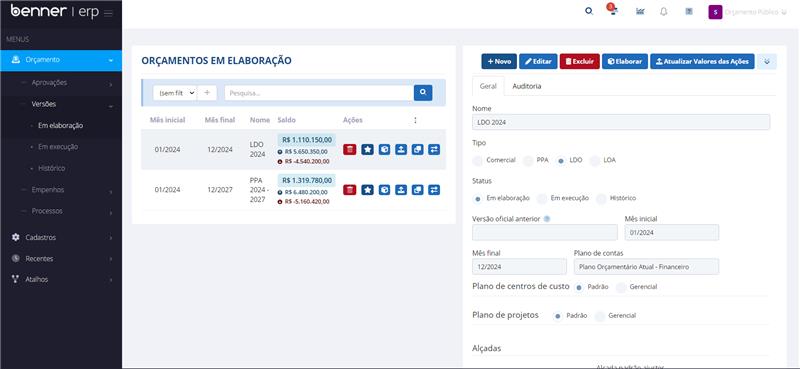Screen dimensions: 800x369
Task: Click cube elaborate icon in LDO 2024 row
Action: [385, 150]
